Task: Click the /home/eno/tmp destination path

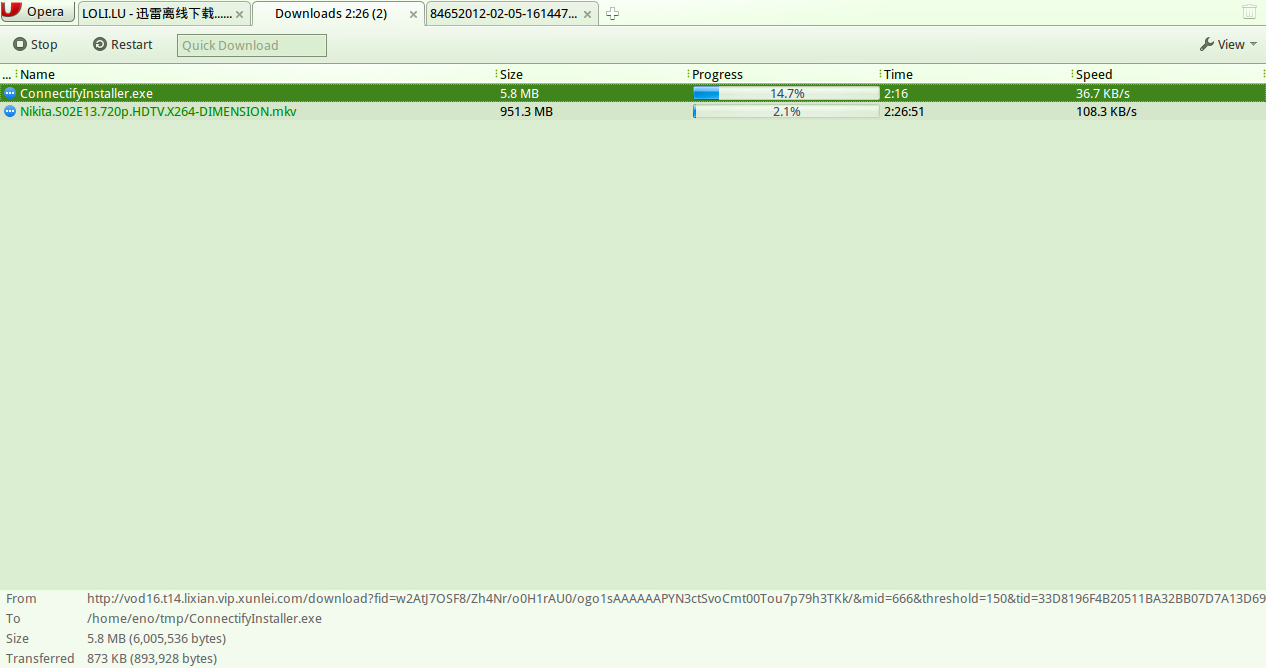Action: tap(204, 618)
